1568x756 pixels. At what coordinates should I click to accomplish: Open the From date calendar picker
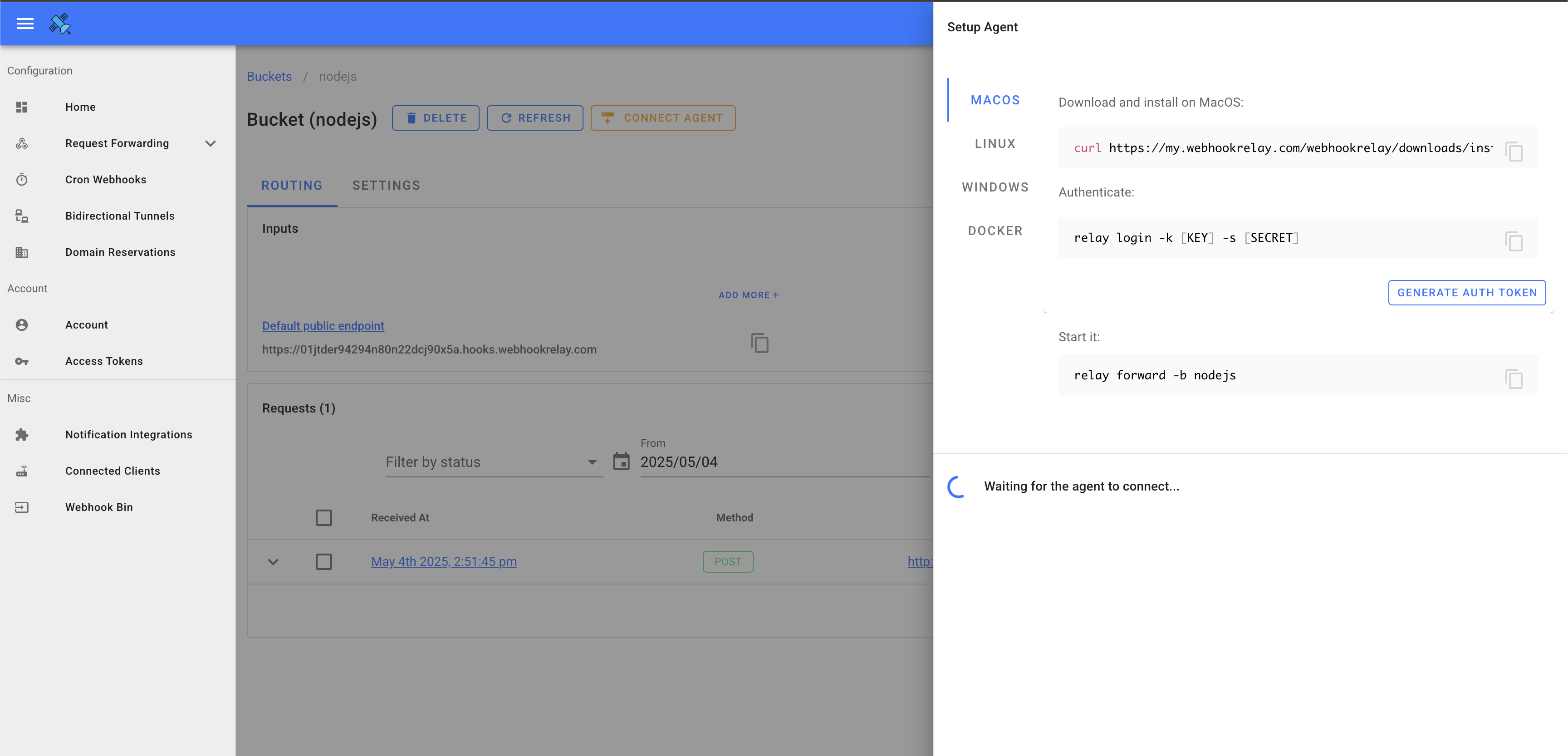click(621, 461)
